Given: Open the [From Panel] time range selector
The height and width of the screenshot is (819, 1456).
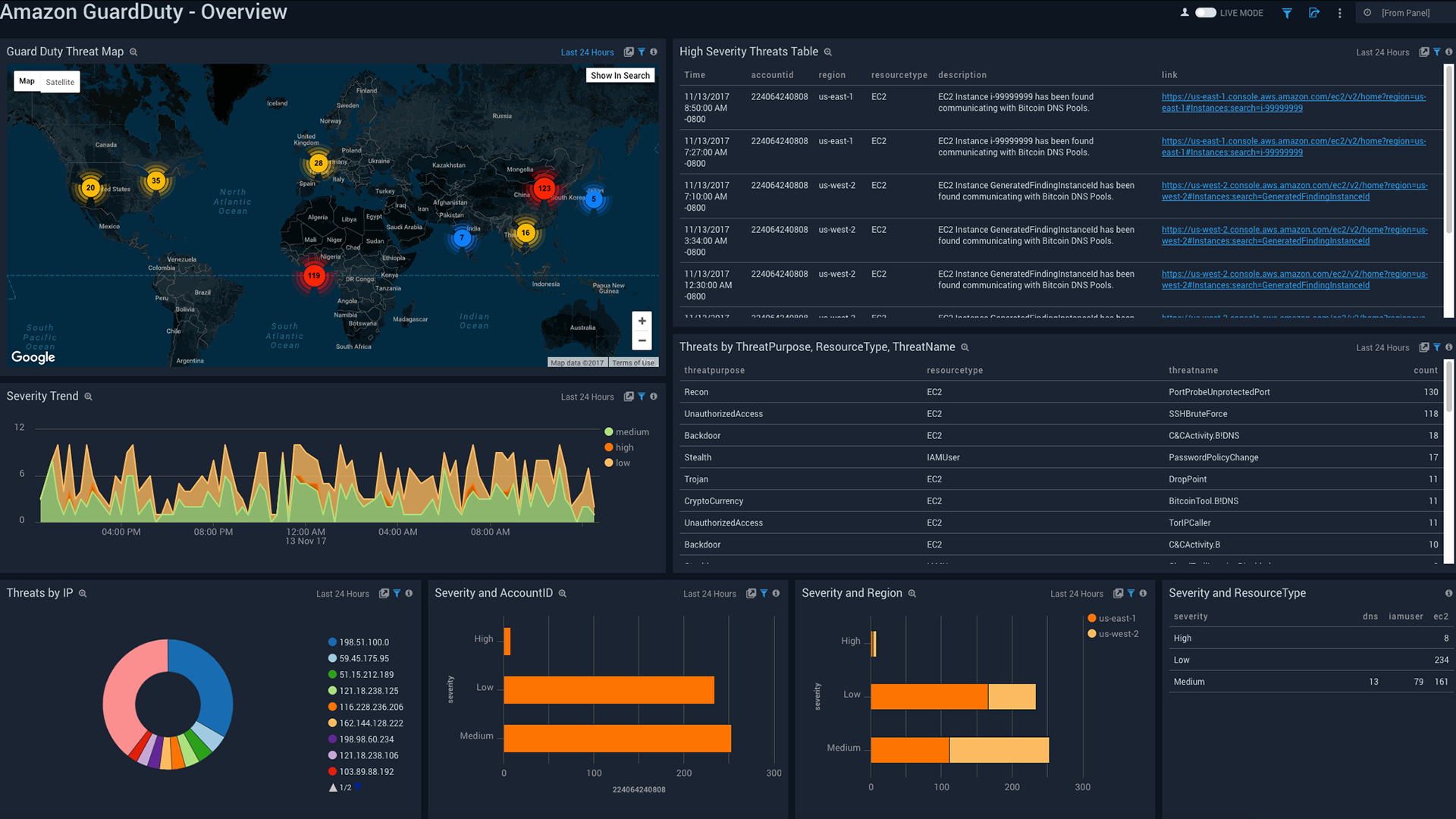Looking at the screenshot, I should tap(1407, 12).
